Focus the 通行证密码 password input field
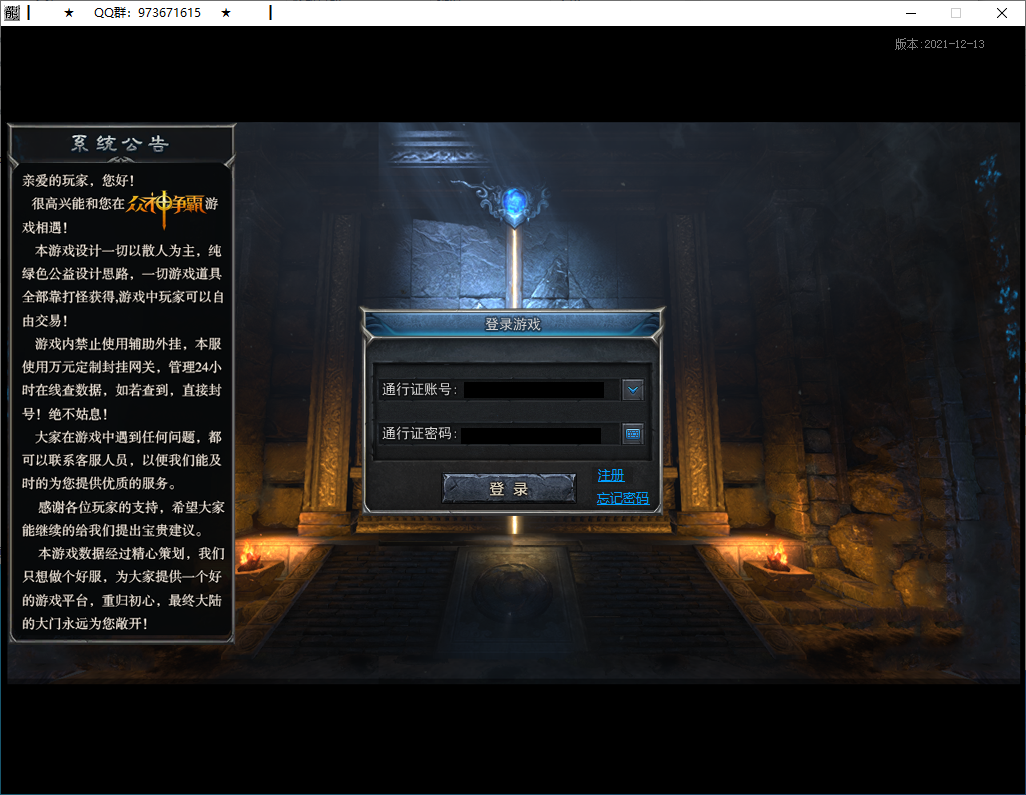This screenshot has width=1026, height=795. coord(531,434)
